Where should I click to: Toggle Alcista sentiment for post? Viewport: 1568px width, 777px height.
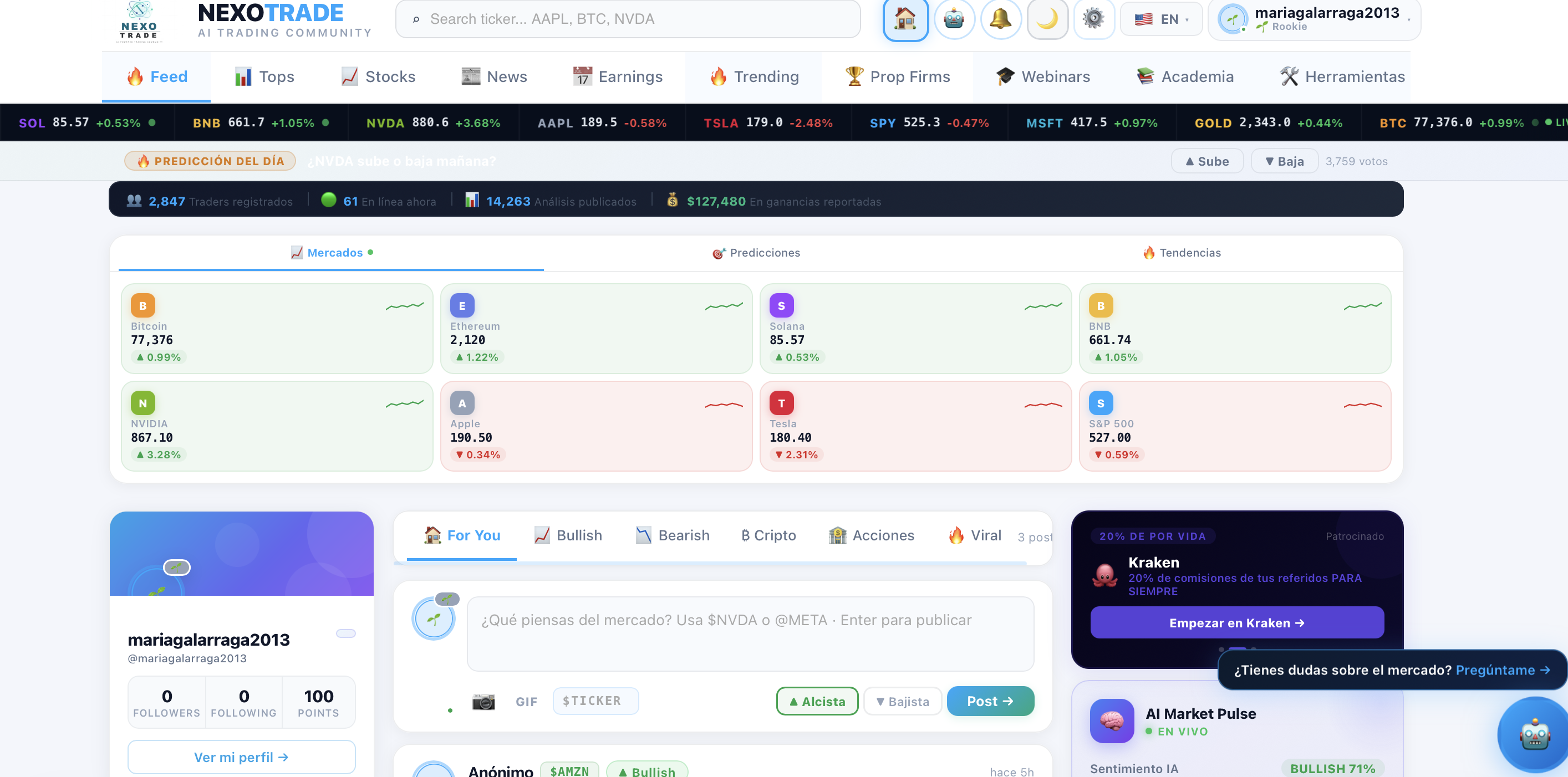click(817, 702)
